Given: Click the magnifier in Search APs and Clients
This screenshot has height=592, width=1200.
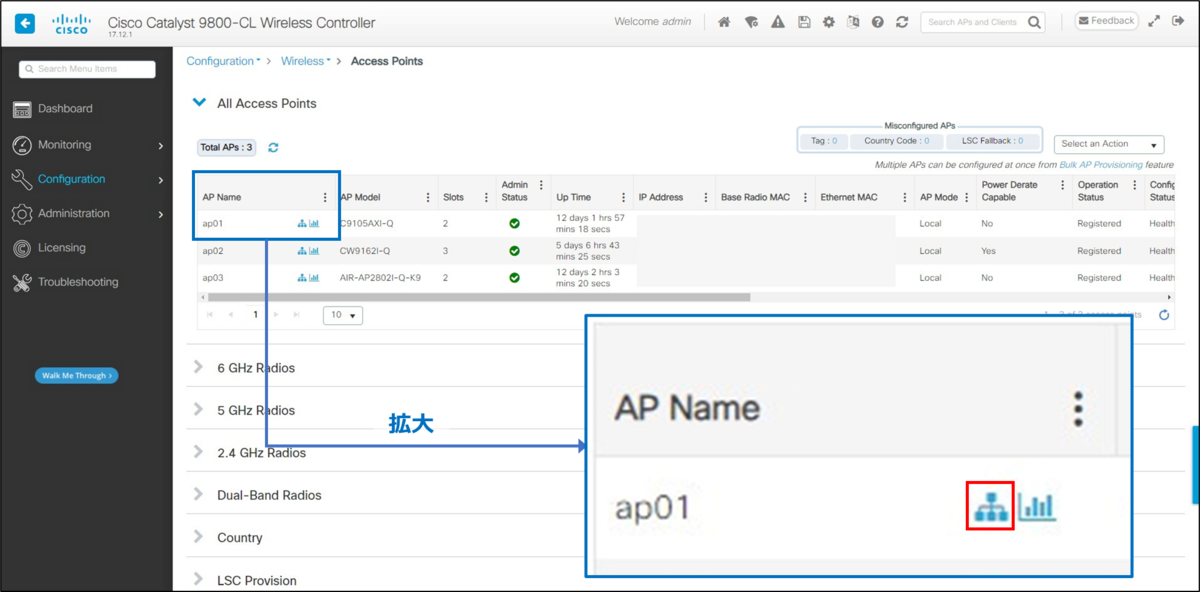Looking at the screenshot, I should coord(1034,22).
